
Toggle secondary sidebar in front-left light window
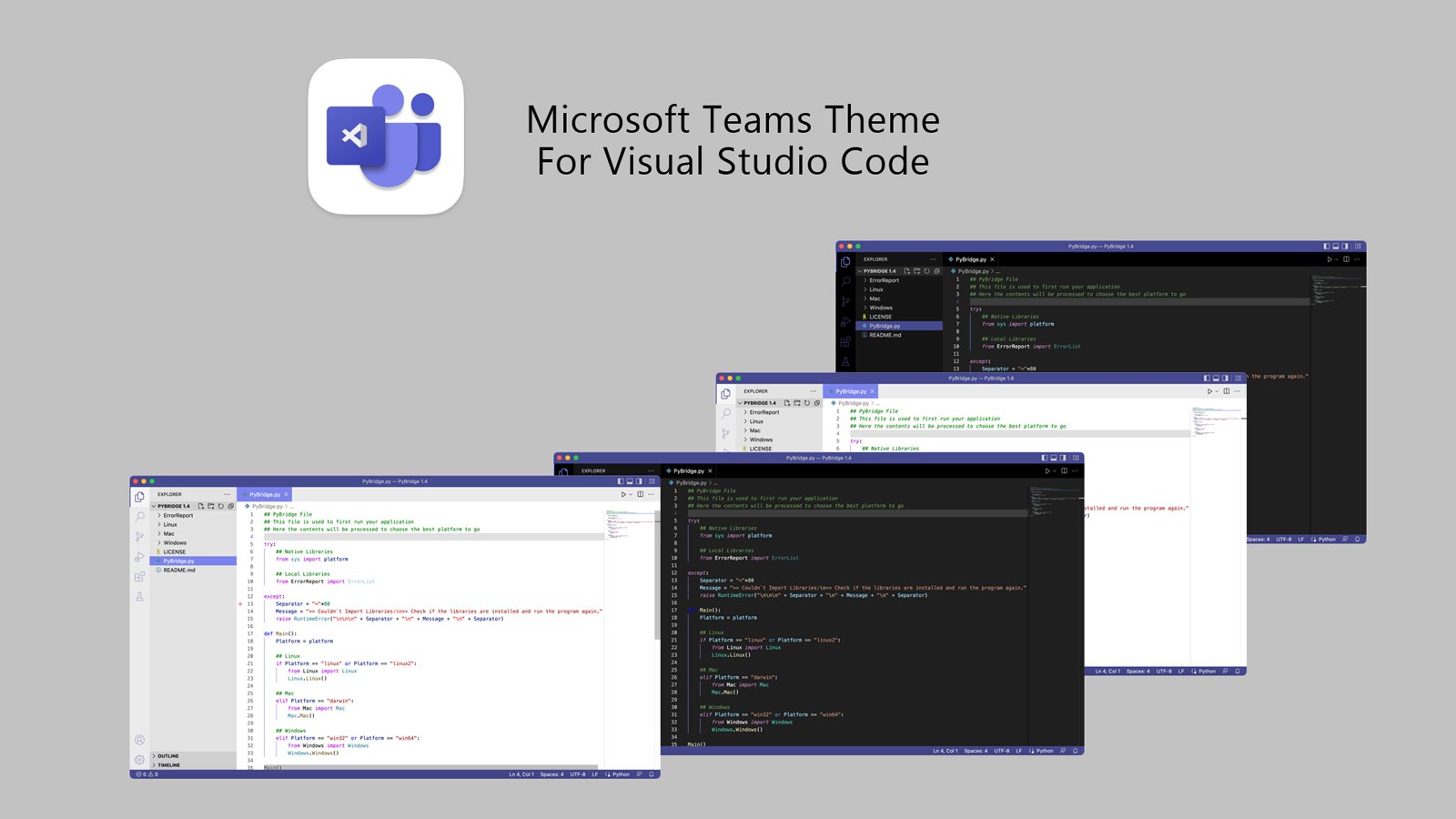pyautogui.click(x=639, y=481)
